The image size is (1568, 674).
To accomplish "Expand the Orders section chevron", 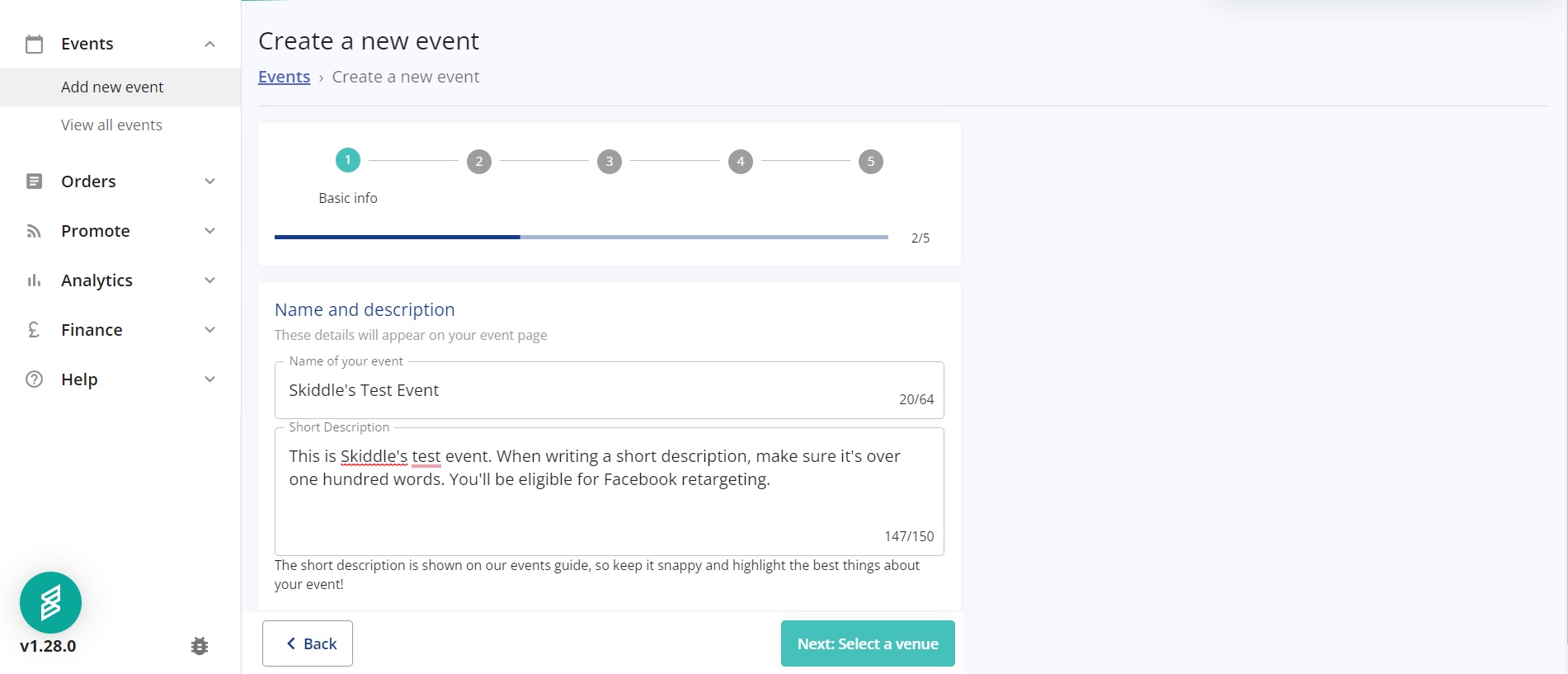I will click(210, 181).
